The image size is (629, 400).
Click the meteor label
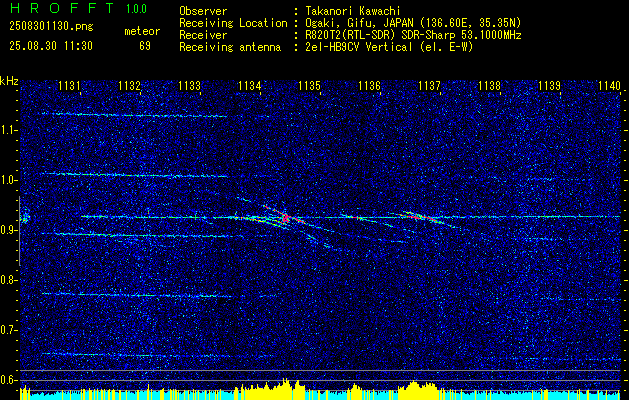pyautogui.click(x=142, y=31)
